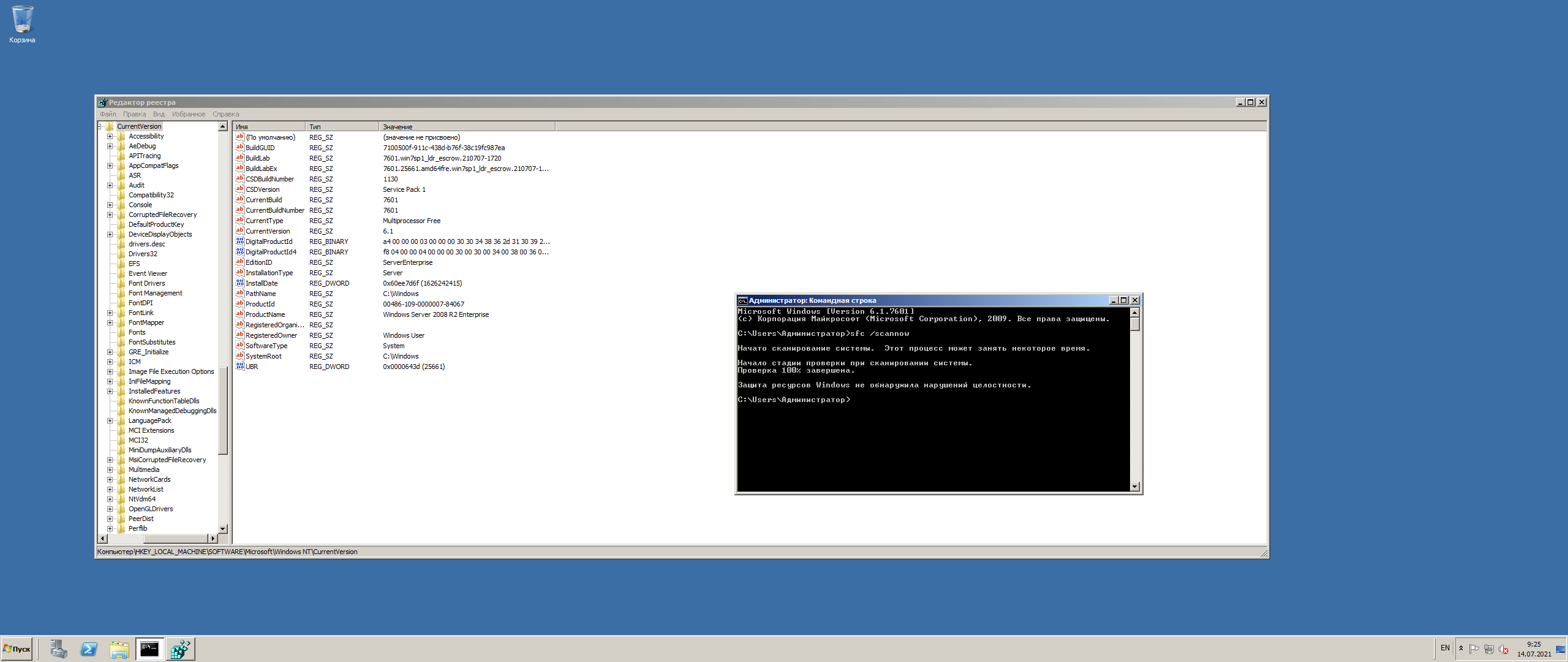Switch to the Registry Editor taskbar button

(x=181, y=649)
